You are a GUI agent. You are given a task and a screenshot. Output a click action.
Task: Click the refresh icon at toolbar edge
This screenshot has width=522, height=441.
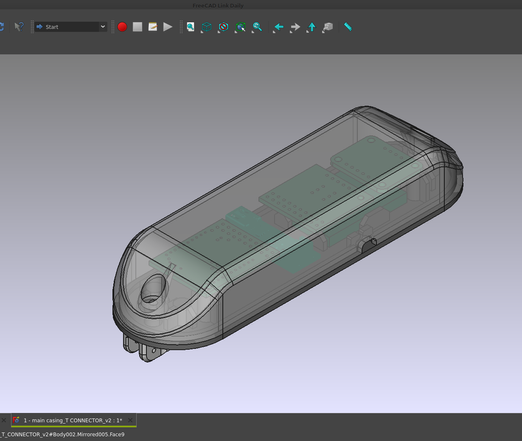point(2,27)
